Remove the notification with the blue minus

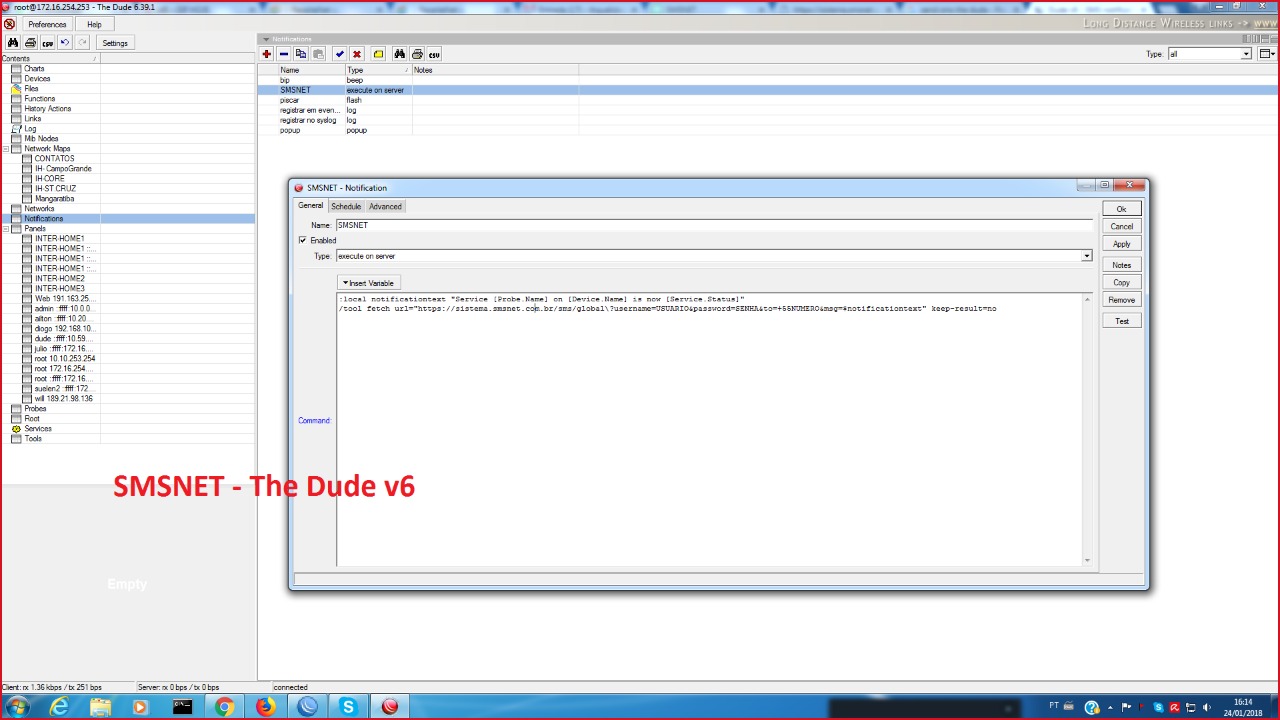coord(284,54)
